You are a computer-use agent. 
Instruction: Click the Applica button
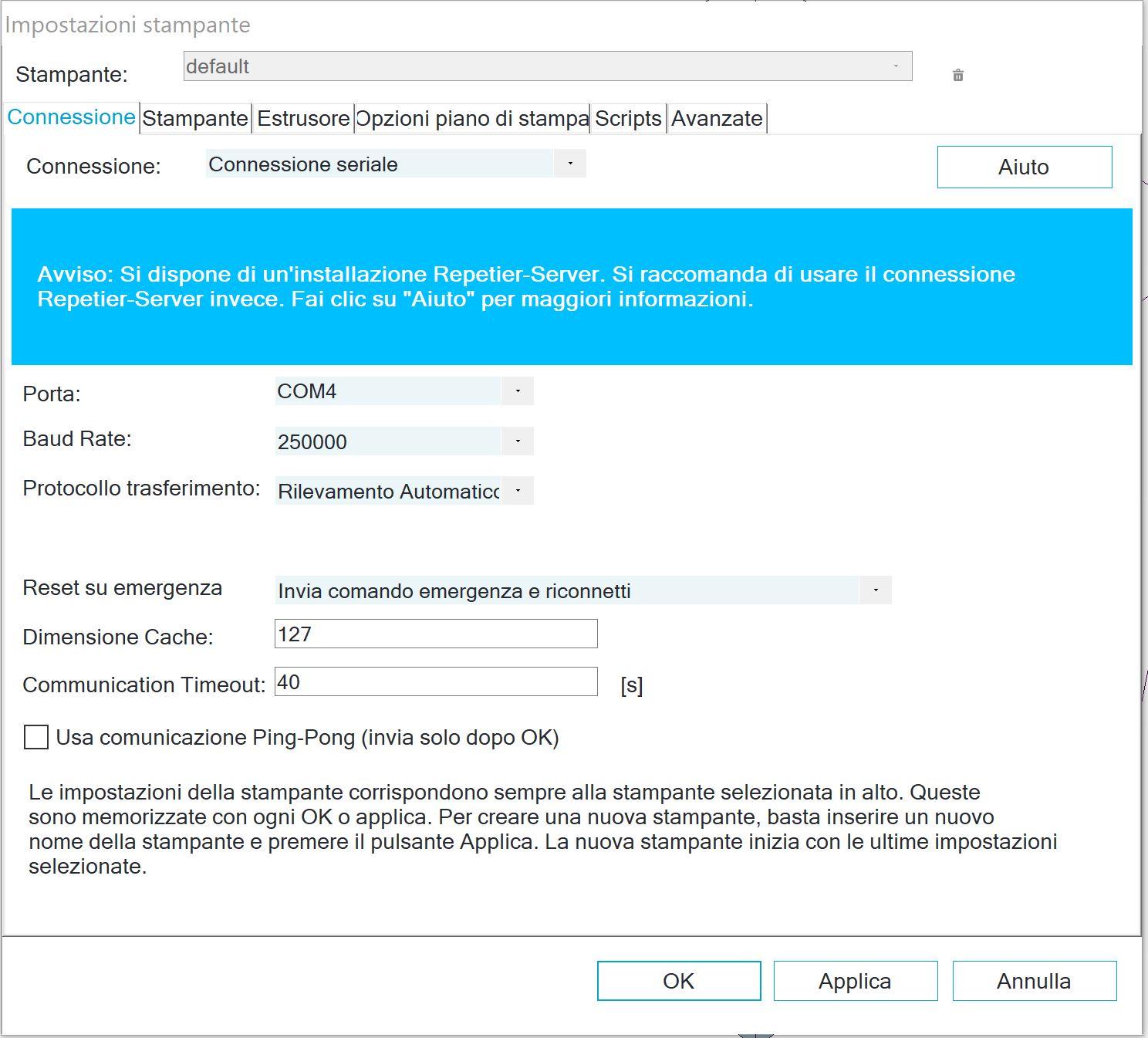click(855, 981)
